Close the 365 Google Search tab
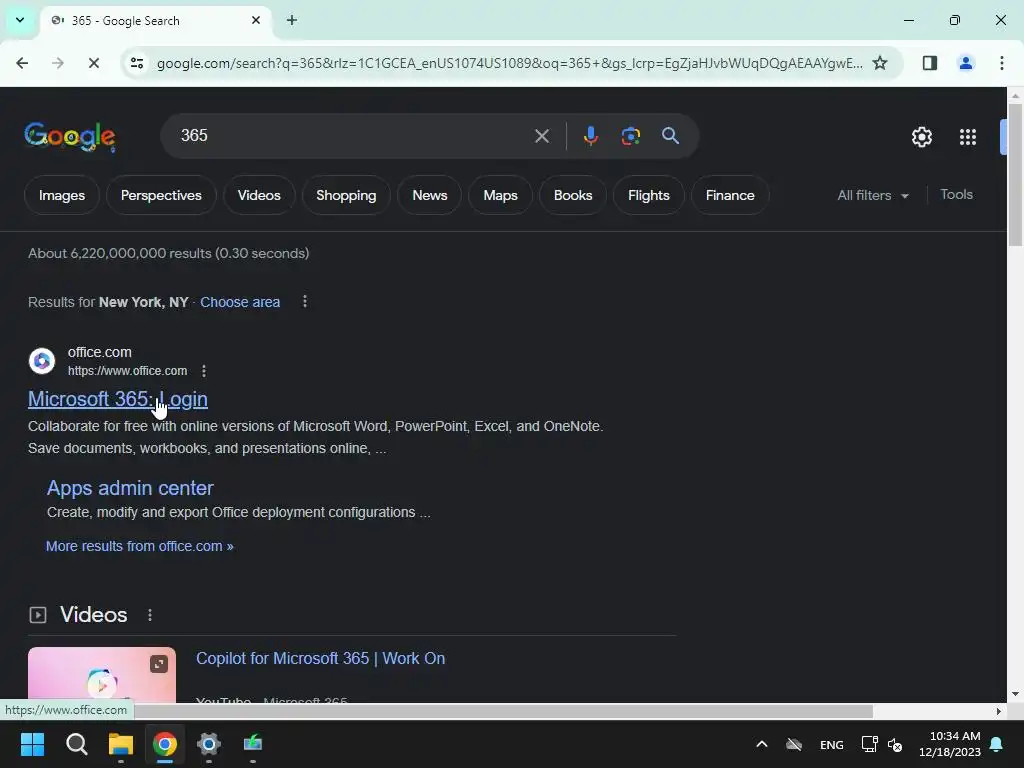This screenshot has width=1024, height=768. click(x=255, y=20)
